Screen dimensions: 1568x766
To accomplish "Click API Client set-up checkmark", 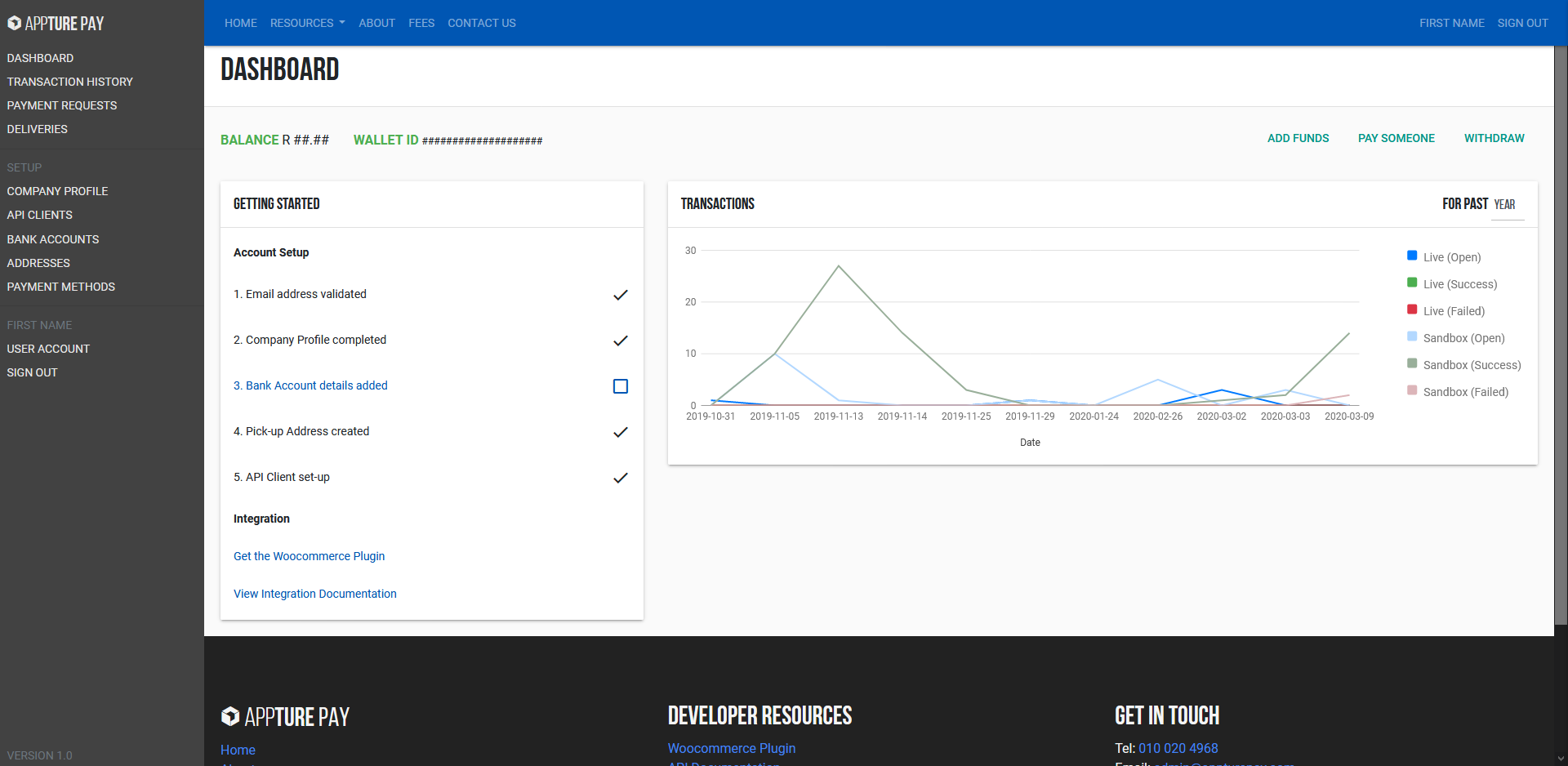I will [x=621, y=478].
